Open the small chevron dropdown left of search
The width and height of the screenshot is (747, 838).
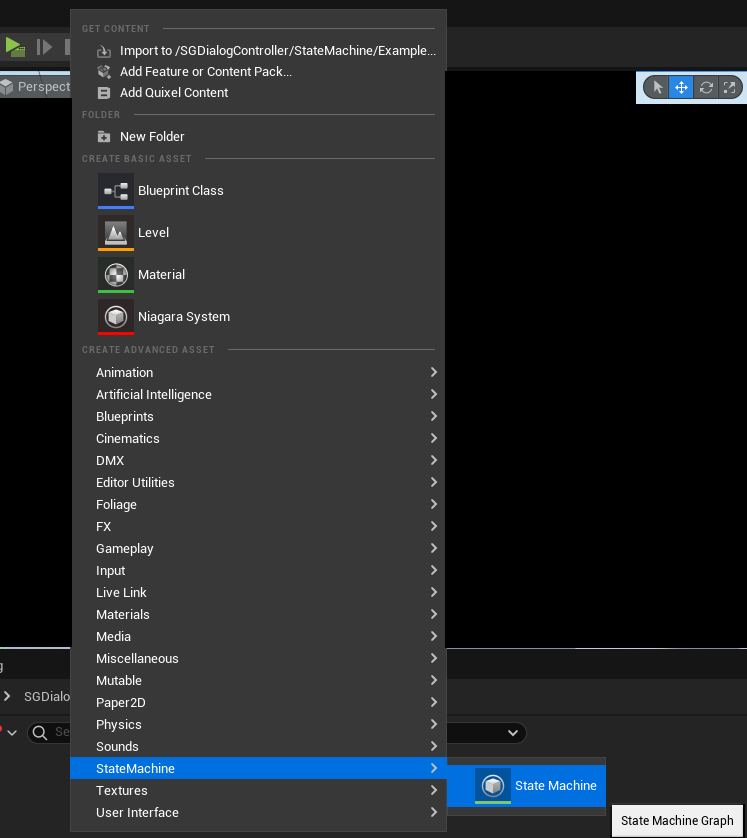12,733
